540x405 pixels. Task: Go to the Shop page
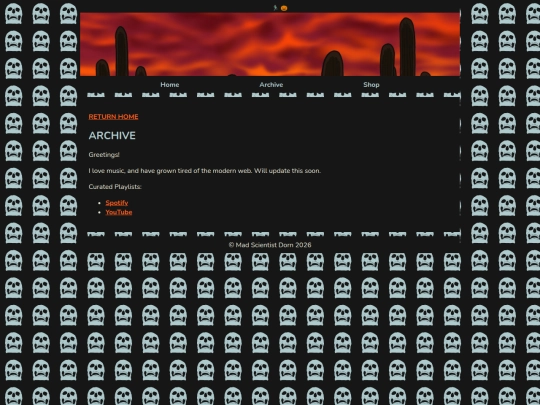point(371,85)
